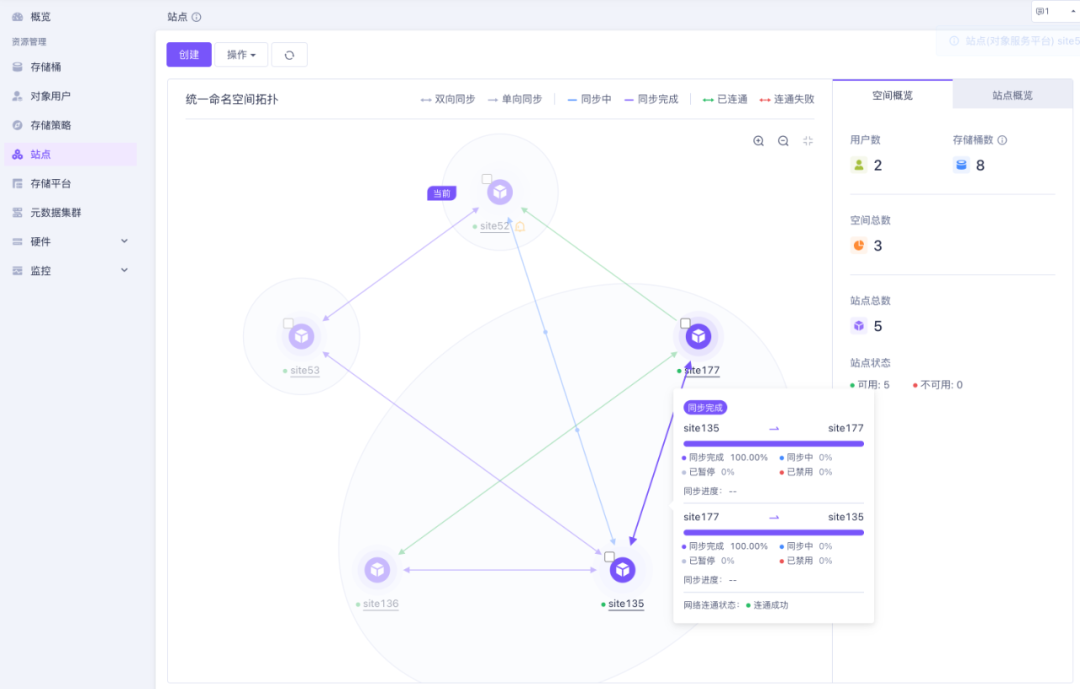Switch to the 站点概览 tab
This screenshot has height=689, width=1080.
click(x=1012, y=95)
